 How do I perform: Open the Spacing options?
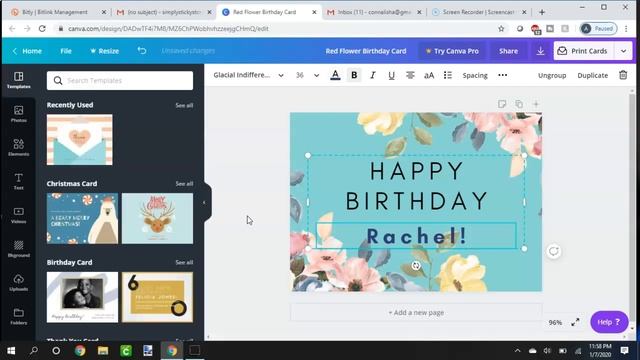(x=475, y=75)
